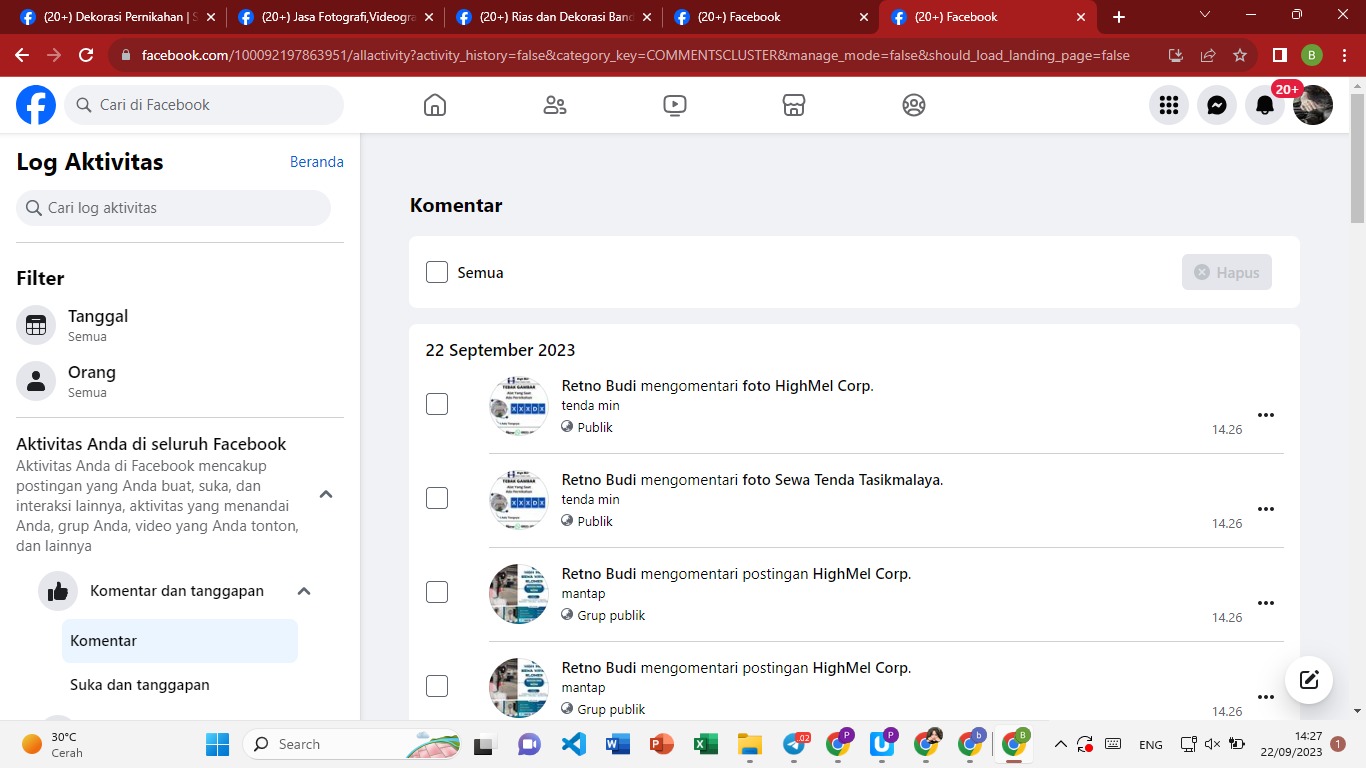Screen dimensions: 1366x768
Task: Collapse the Komentar dan tanggapan group
Action: [304, 591]
